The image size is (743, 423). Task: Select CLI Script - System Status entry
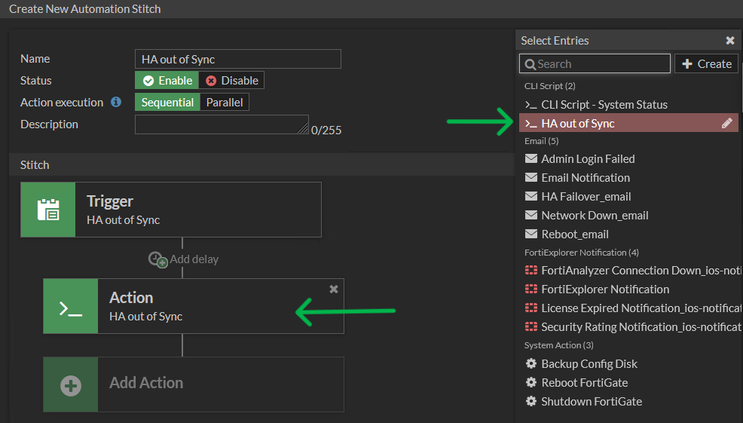tap(604, 105)
